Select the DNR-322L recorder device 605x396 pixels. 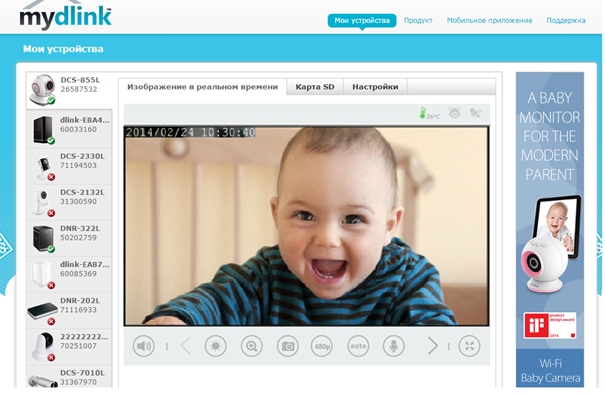pos(69,239)
